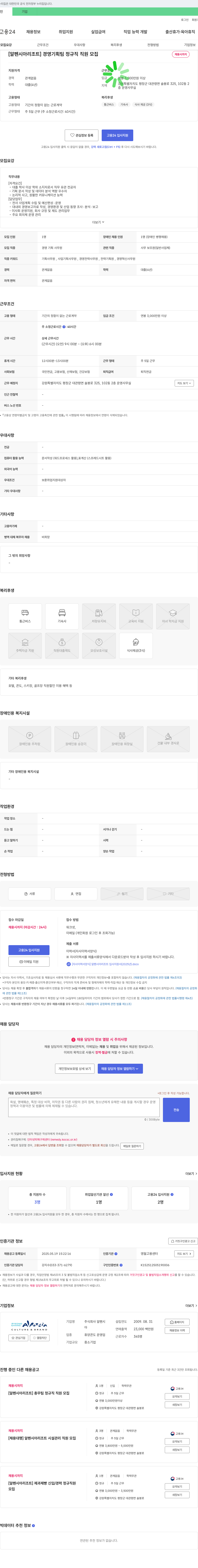Click the 필기 screening method box
The height and width of the screenshot is (1568, 198).
coord(122,893)
